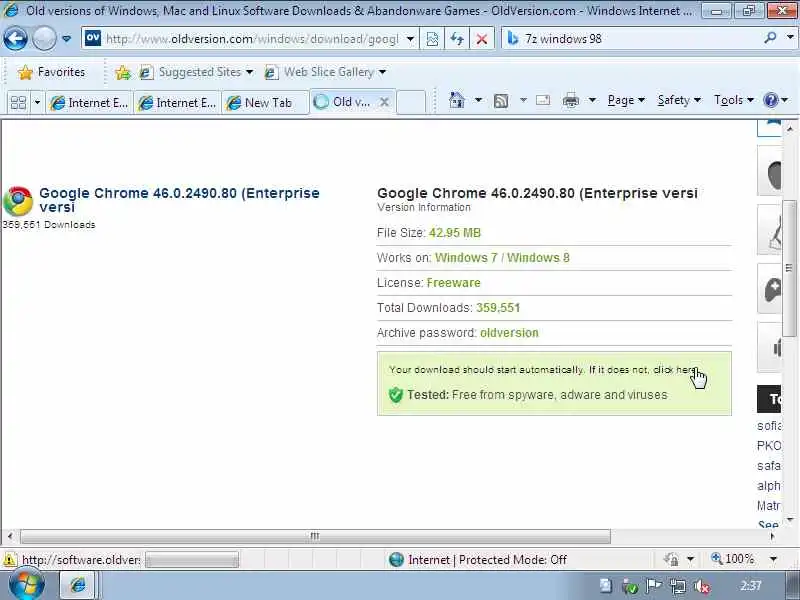Viewport: 800px width, 600px height.
Task: Open a blank new tab button
Action: [x=411, y=102]
